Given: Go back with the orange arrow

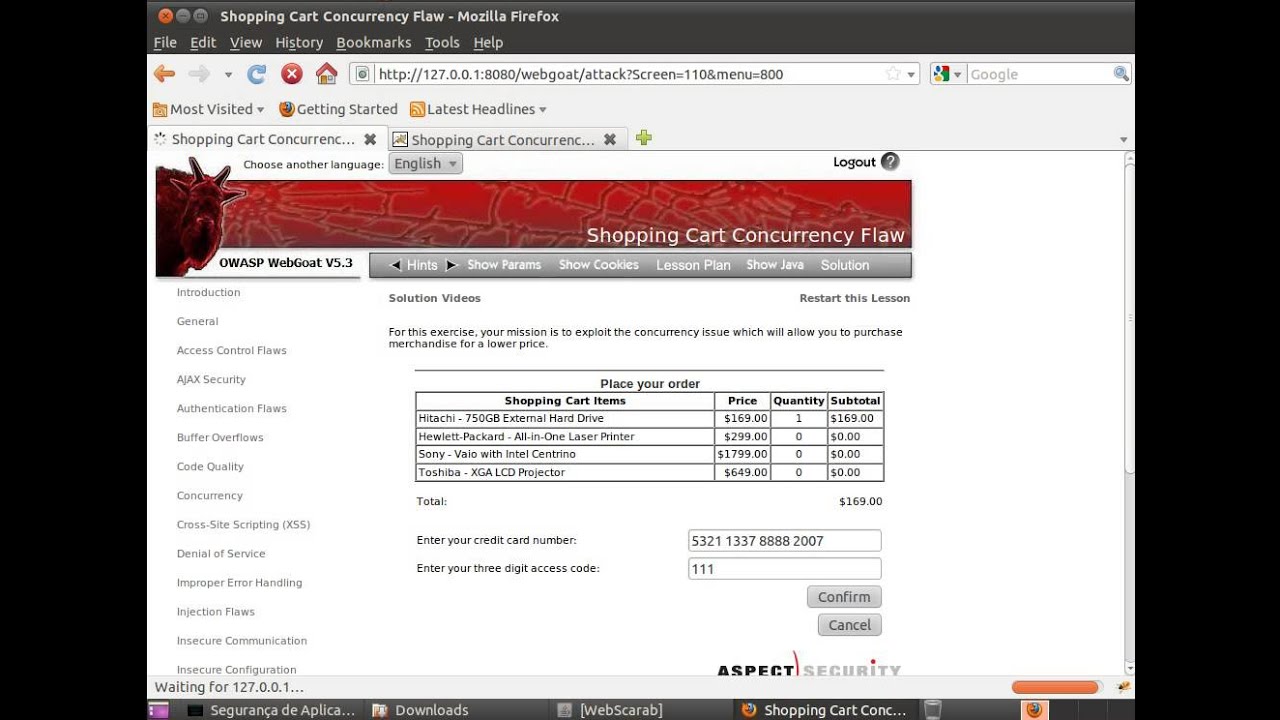Looking at the screenshot, I should point(164,73).
